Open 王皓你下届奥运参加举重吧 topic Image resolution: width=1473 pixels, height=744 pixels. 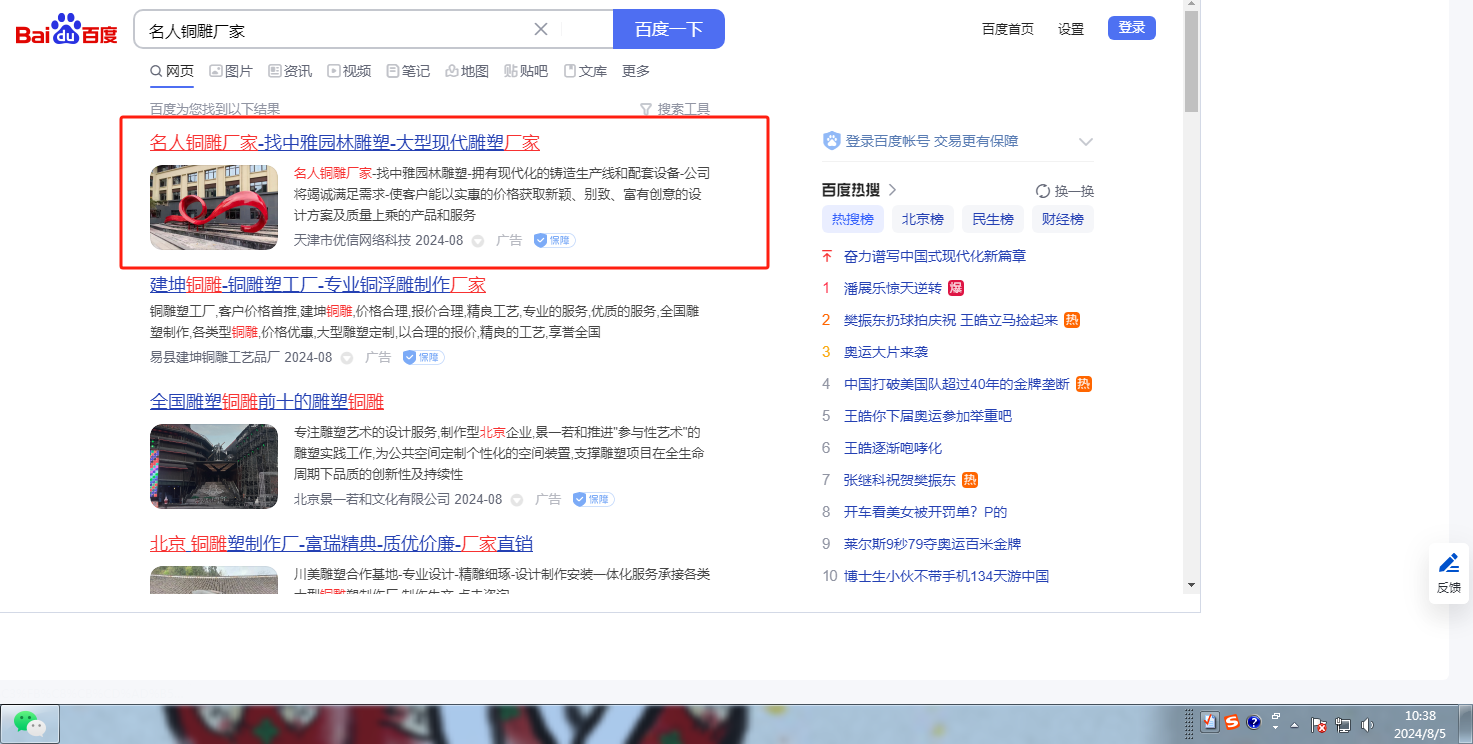click(x=928, y=416)
